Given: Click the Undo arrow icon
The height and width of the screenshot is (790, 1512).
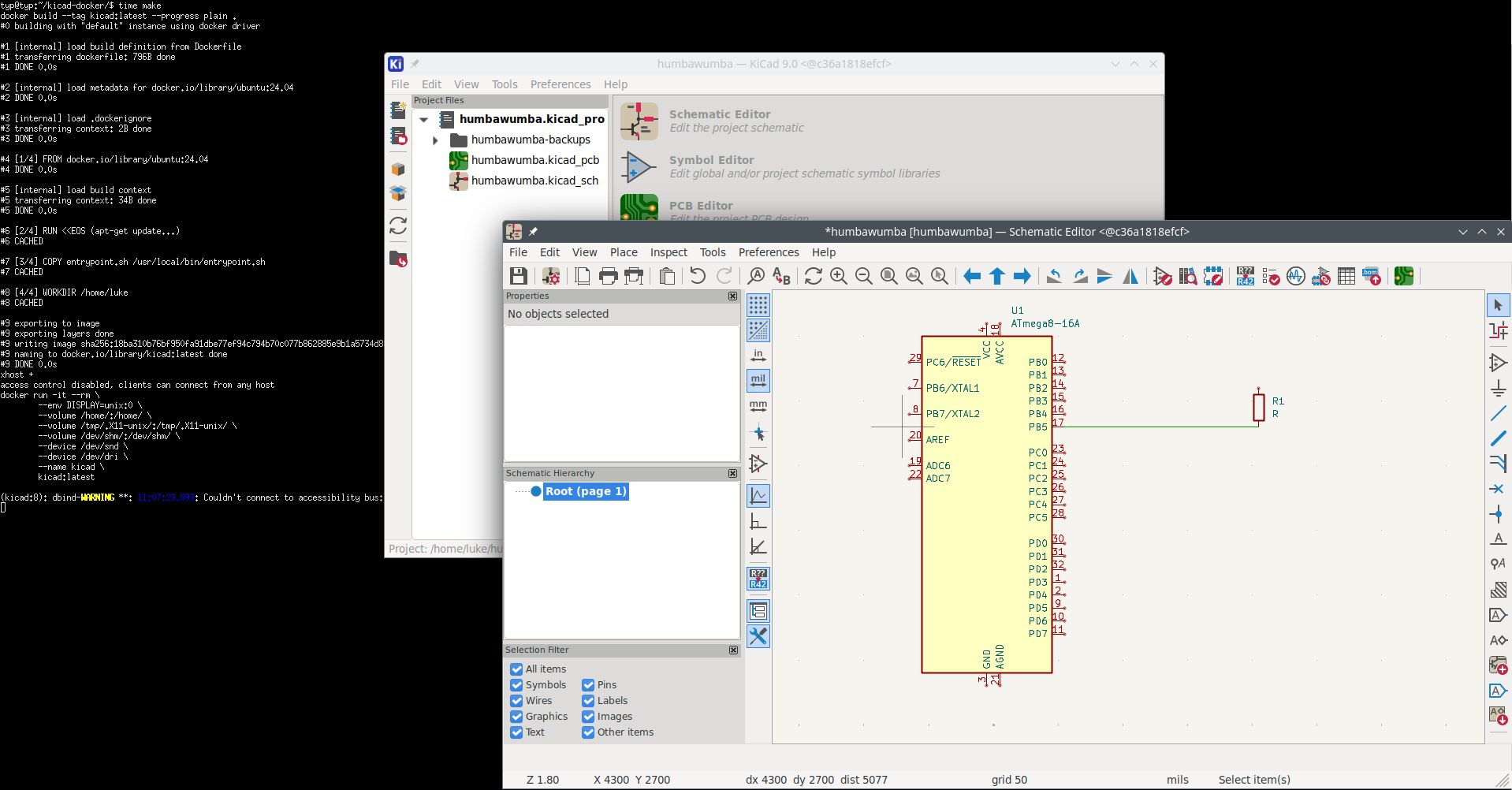Looking at the screenshot, I should click(698, 276).
